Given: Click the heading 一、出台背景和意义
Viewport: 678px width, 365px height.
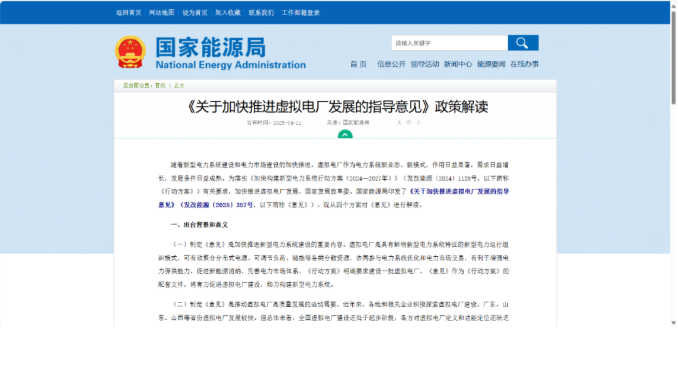Looking at the screenshot, I should click(x=199, y=225).
